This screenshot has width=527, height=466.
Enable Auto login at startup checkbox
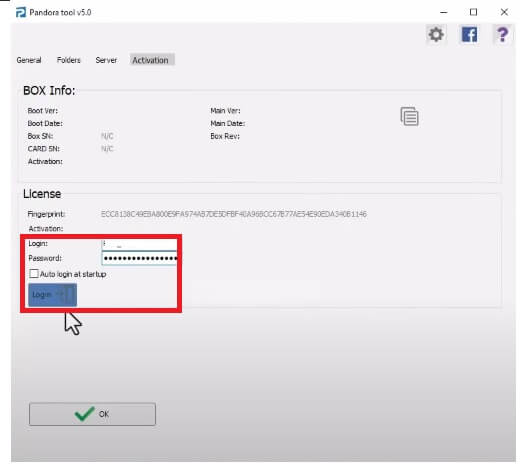click(34, 274)
